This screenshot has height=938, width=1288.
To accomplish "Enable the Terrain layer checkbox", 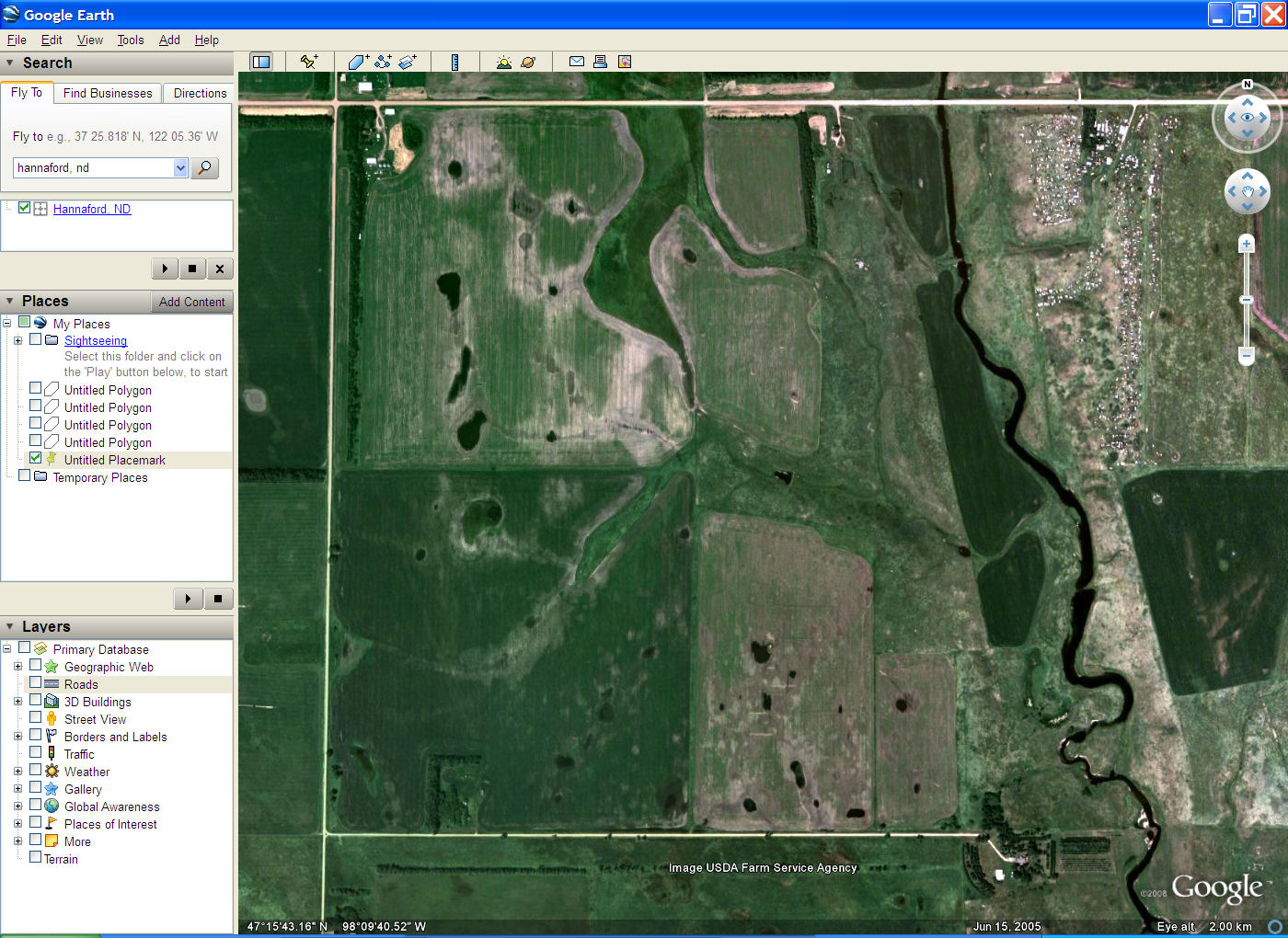I will [x=35, y=857].
